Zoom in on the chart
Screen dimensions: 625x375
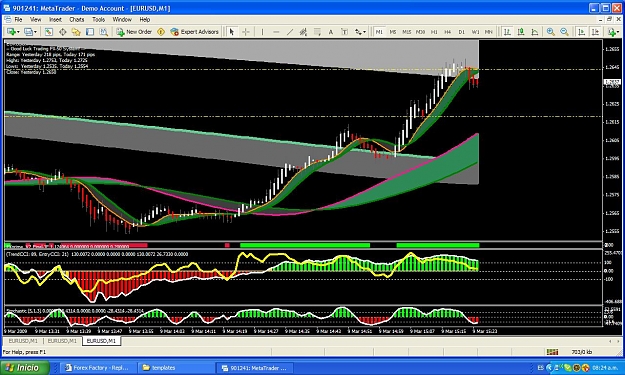click(x=551, y=32)
